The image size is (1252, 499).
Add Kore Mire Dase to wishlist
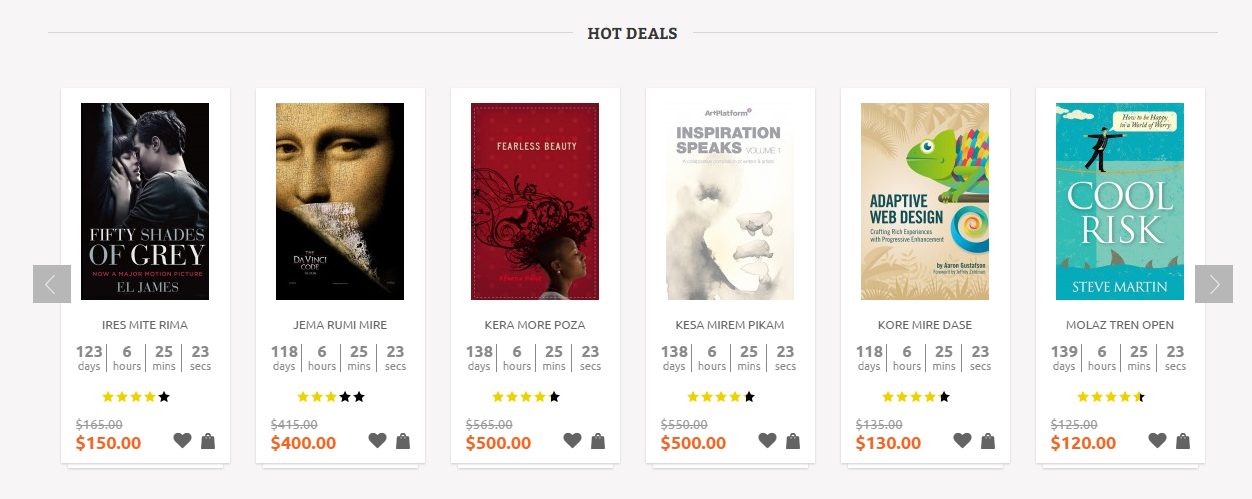point(962,440)
